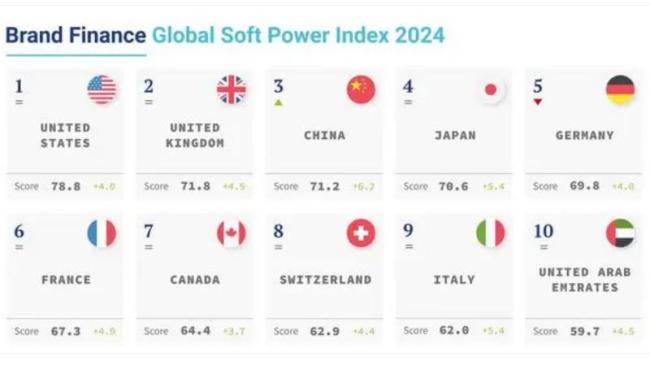Click the rank number 10 card
The image size is (650, 366).
[x=583, y=279]
